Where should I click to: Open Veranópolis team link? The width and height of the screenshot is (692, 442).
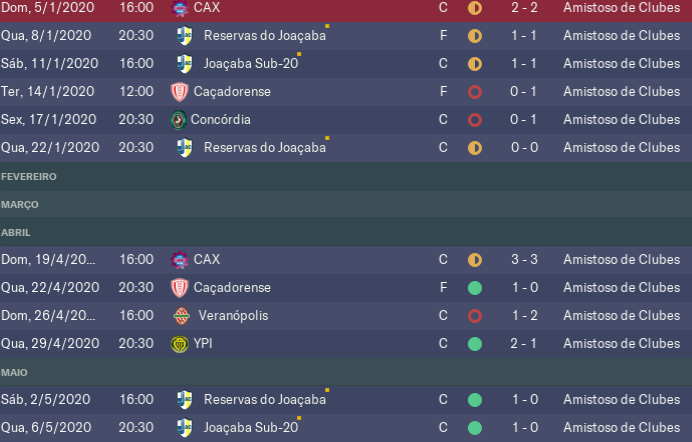[x=233, y=315]
